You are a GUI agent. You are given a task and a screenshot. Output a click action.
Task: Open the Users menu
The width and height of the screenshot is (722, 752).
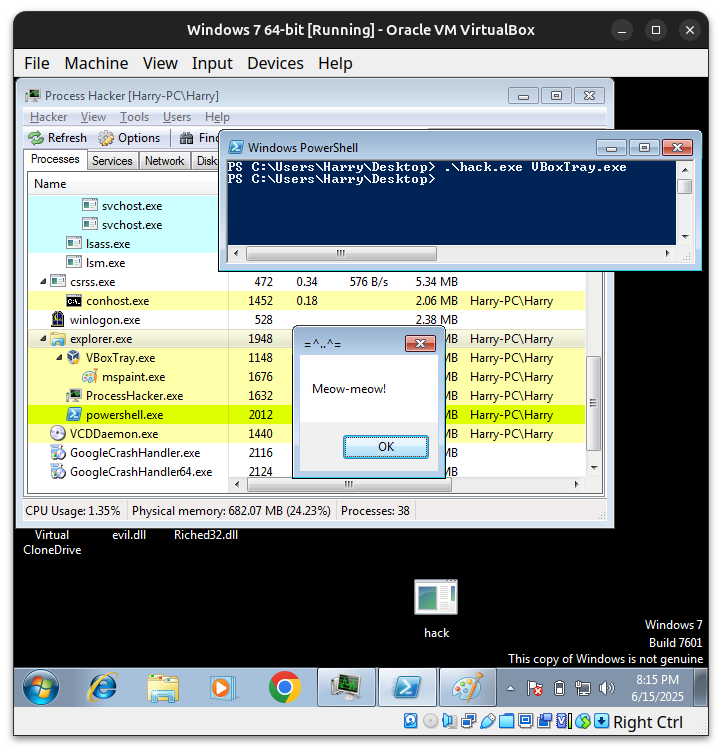tap(177, 117)
